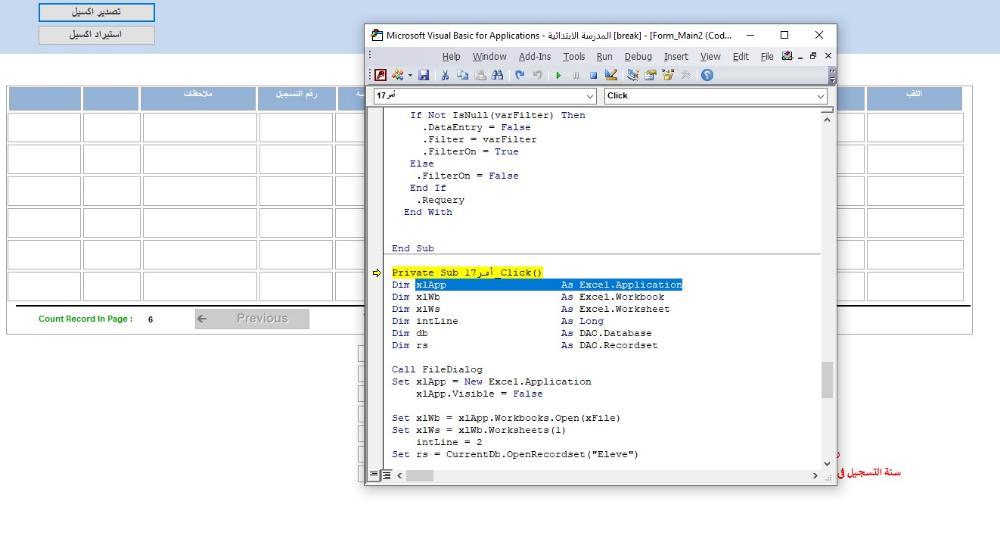Click the highlighted Private Sub أمر17_Click() line
The image size is (1000, 548).
click(x=467, y=272)
